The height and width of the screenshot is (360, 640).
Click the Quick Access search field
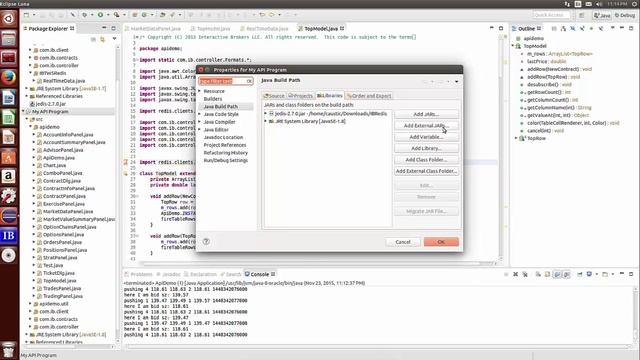551,15
